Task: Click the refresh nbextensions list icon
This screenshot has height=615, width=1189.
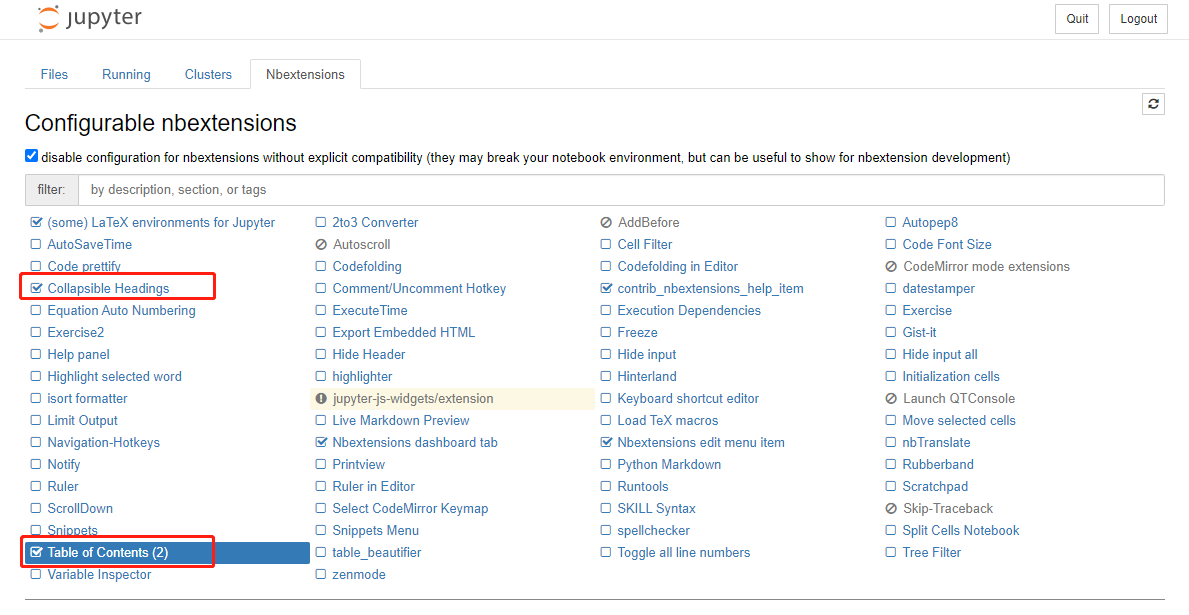Action: pos(1153,104)
